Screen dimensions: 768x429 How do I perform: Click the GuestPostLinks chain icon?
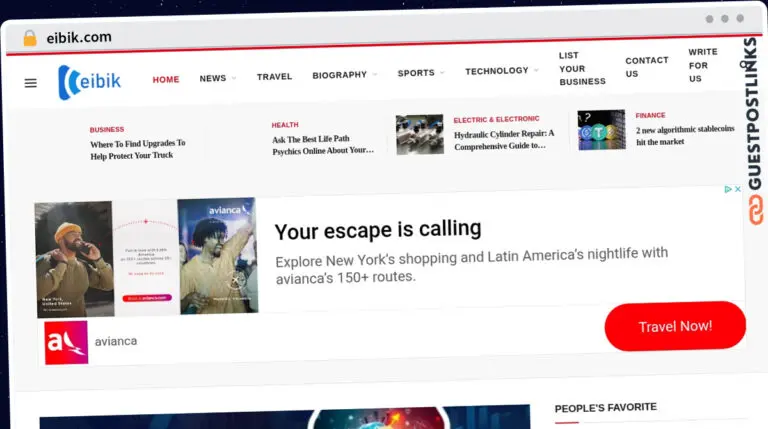[x=755, y=210]
